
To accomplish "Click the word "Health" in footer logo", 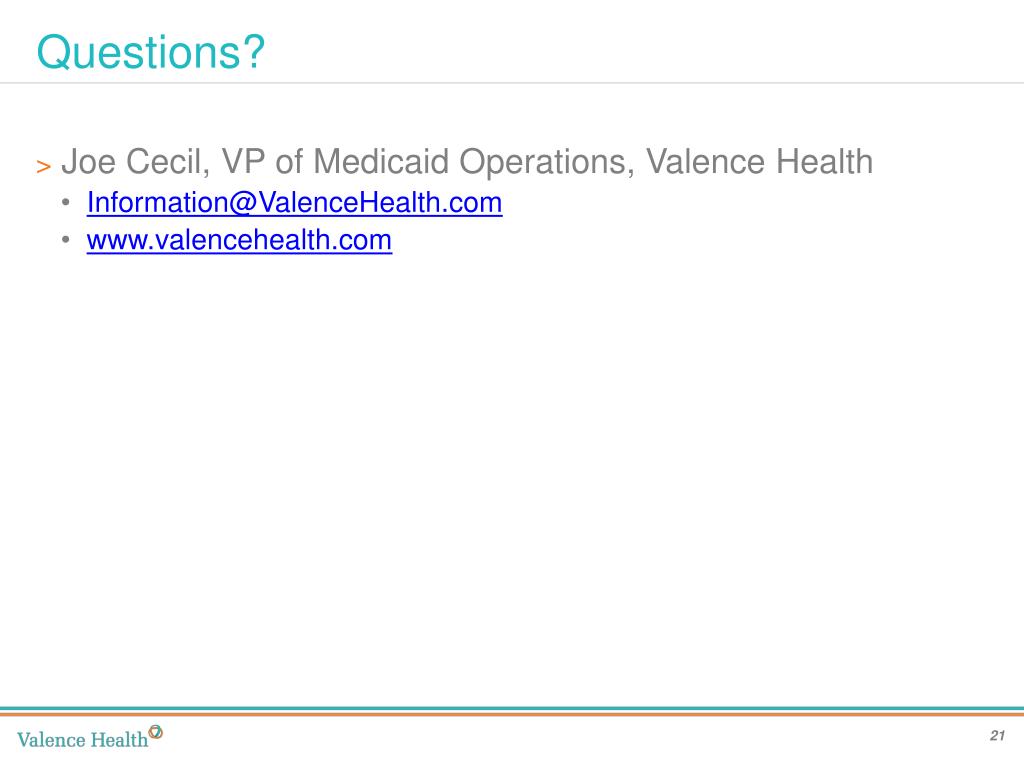I will (x=119, y=739).
